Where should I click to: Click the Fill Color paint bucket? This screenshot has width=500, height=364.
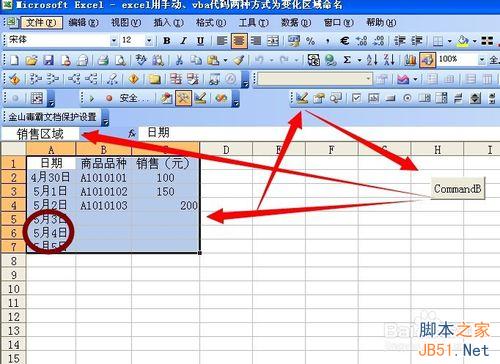(462, 41)
